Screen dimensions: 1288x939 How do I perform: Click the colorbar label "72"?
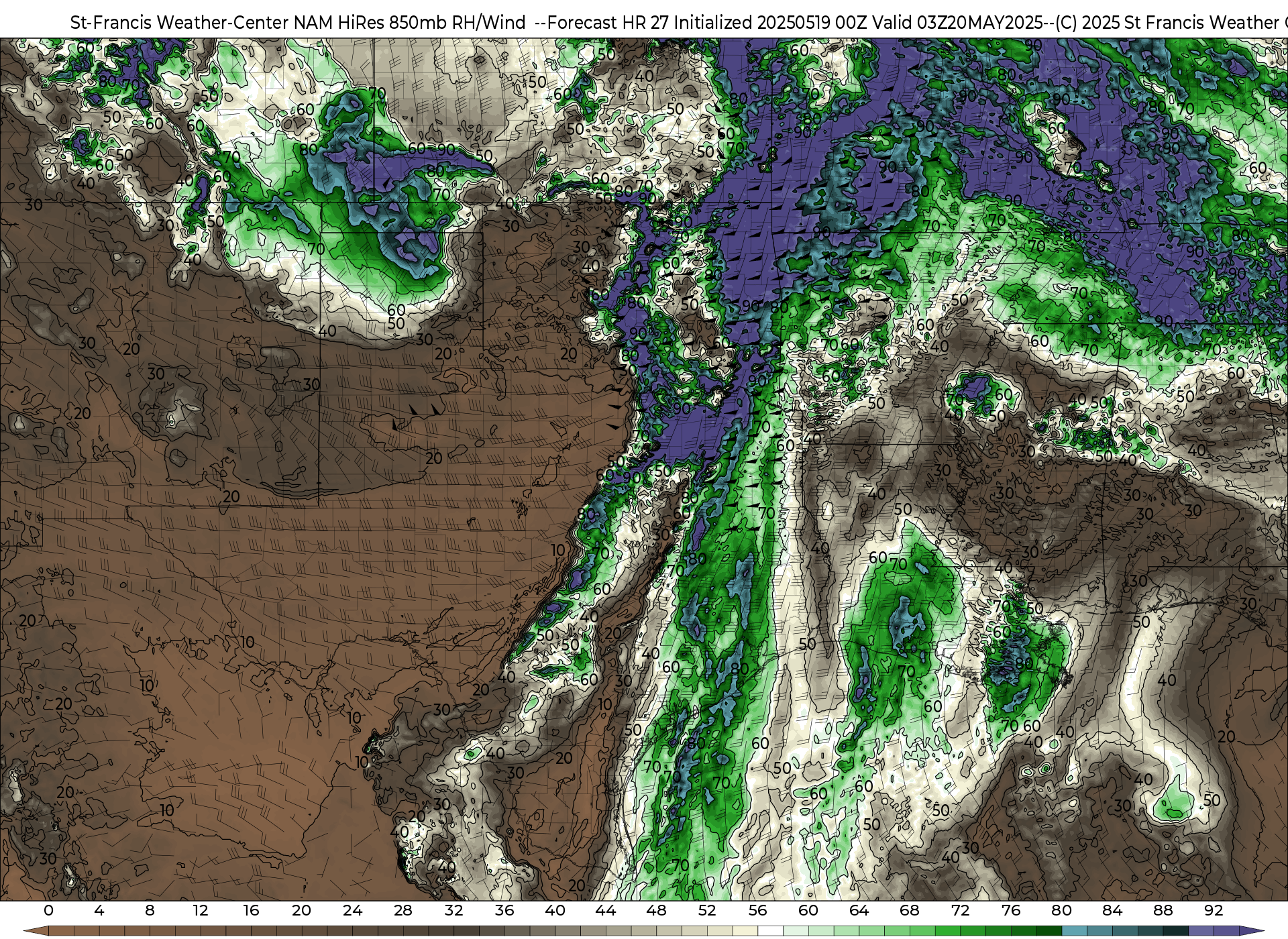960,910
